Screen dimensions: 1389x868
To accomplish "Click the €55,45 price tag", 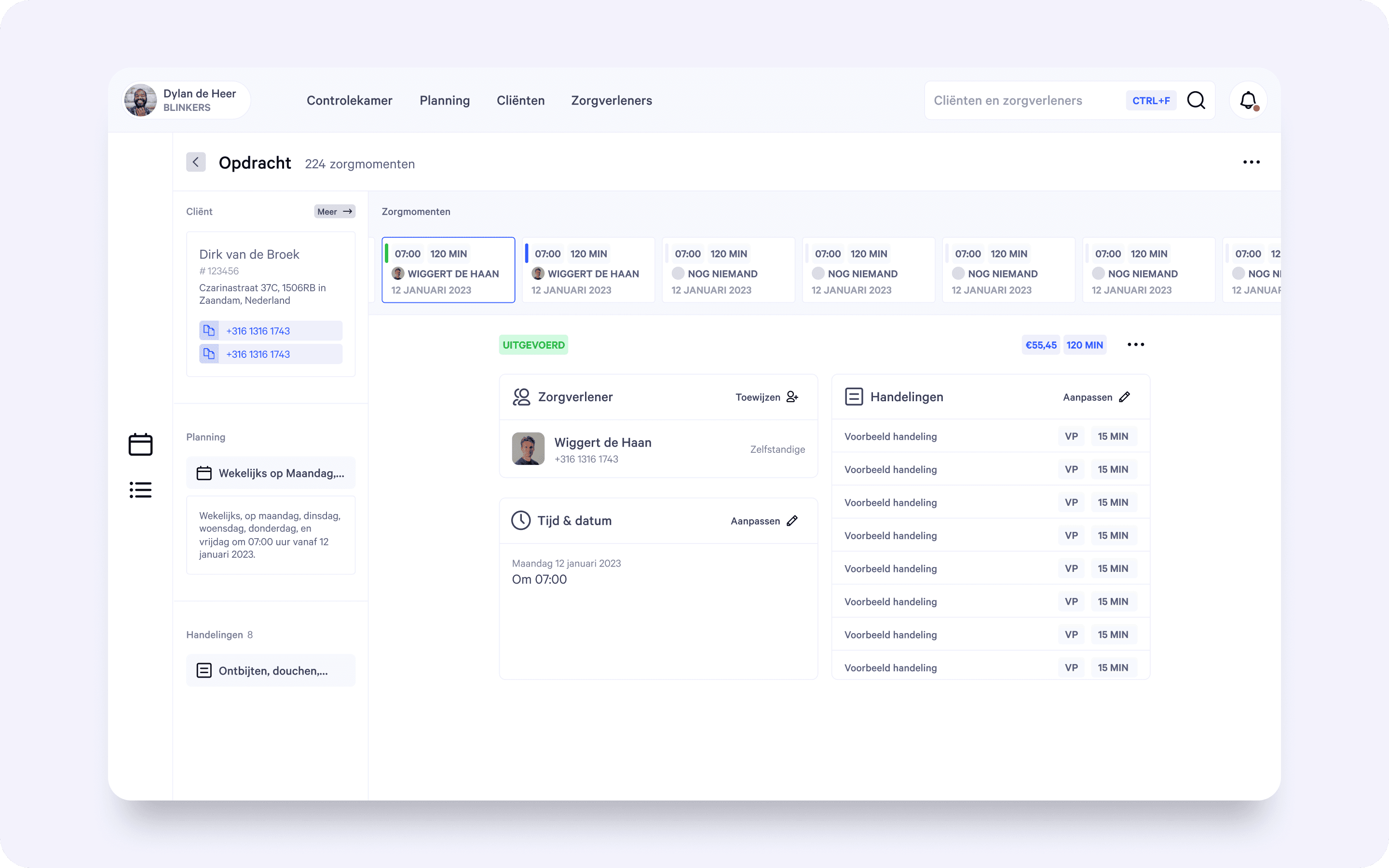I will [1041, 345].
